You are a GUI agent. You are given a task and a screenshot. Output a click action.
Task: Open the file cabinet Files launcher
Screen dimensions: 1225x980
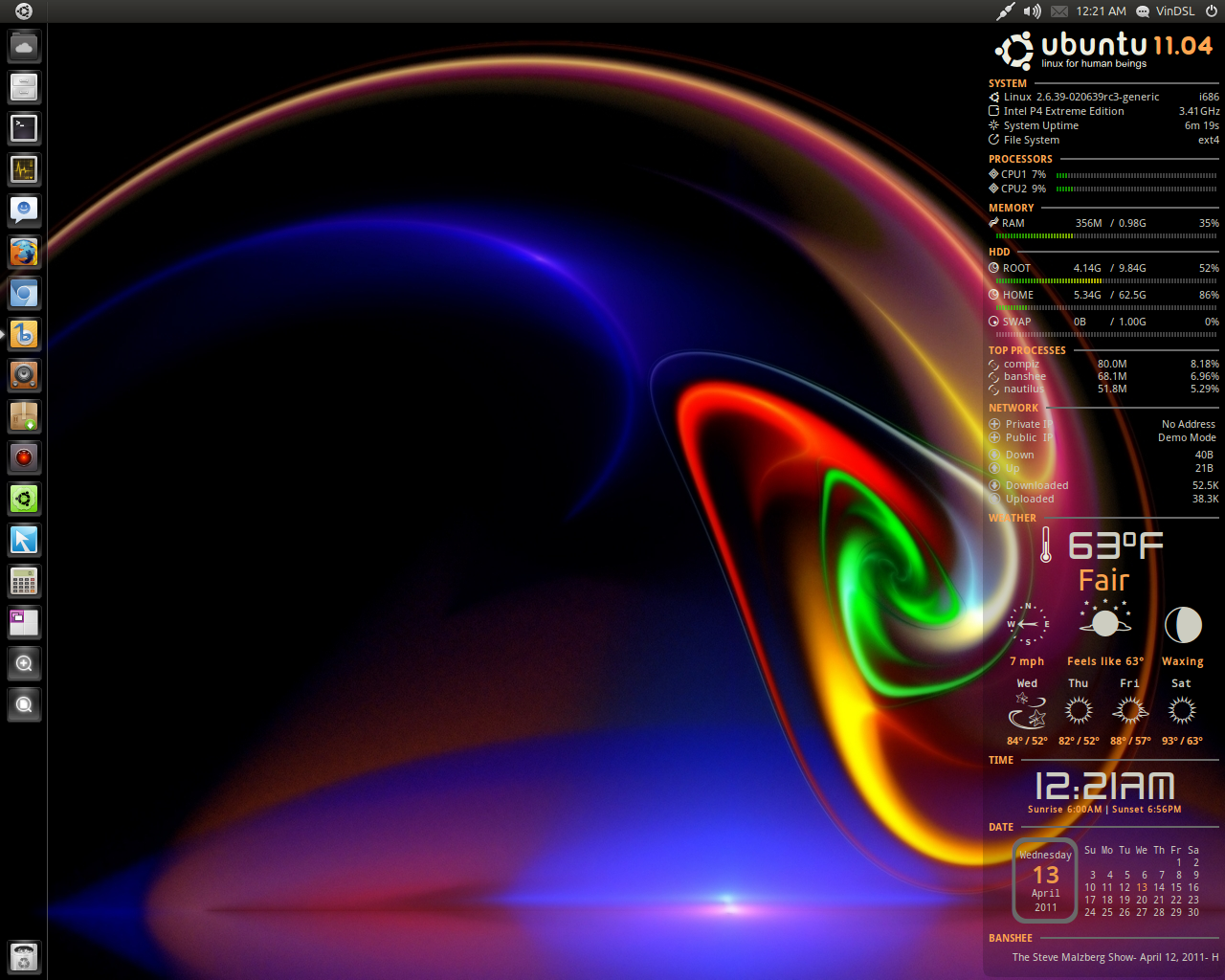pyautogui.click(x=24, y=87)
